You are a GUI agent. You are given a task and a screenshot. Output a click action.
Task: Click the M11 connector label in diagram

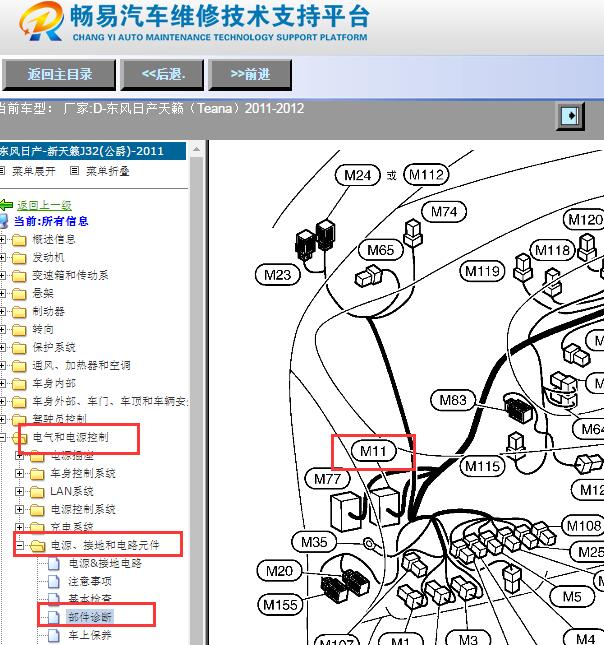[x=374, y=451]
